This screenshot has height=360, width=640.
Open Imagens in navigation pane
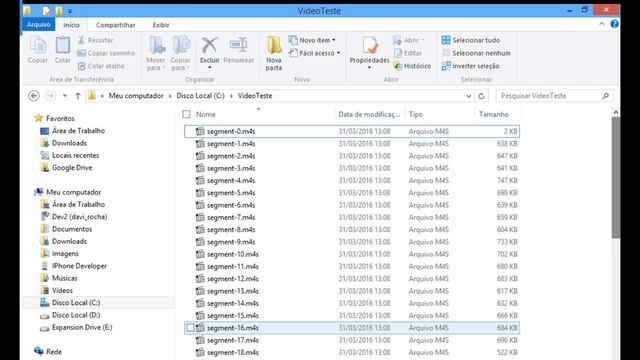(65, 253)
